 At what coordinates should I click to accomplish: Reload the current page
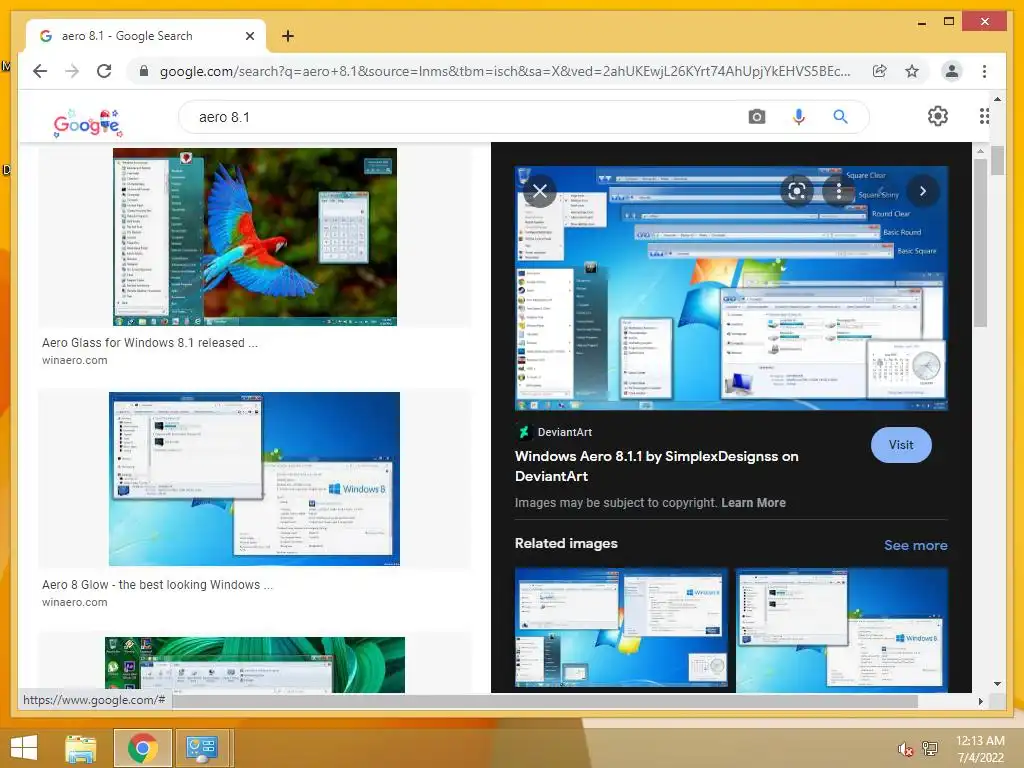(104, 71)
